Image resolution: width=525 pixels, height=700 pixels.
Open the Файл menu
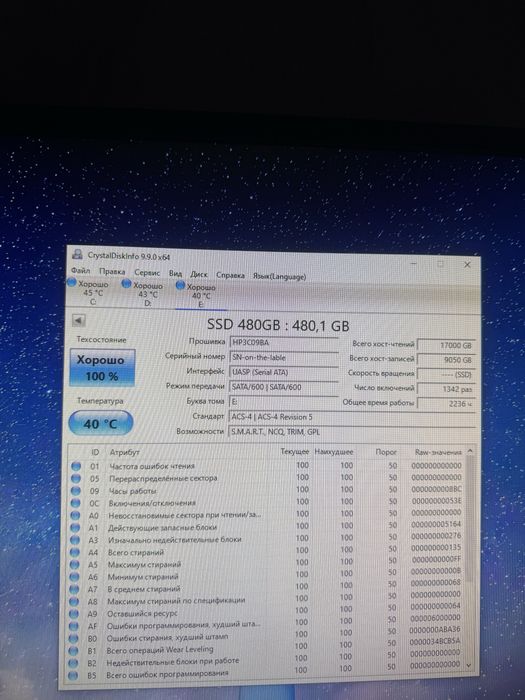tap(80, 271)
